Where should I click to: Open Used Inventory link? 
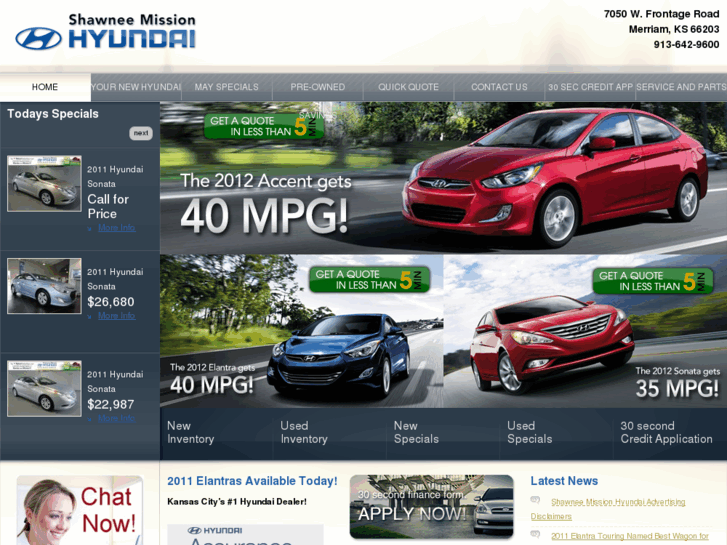click(x=304, y=432)
